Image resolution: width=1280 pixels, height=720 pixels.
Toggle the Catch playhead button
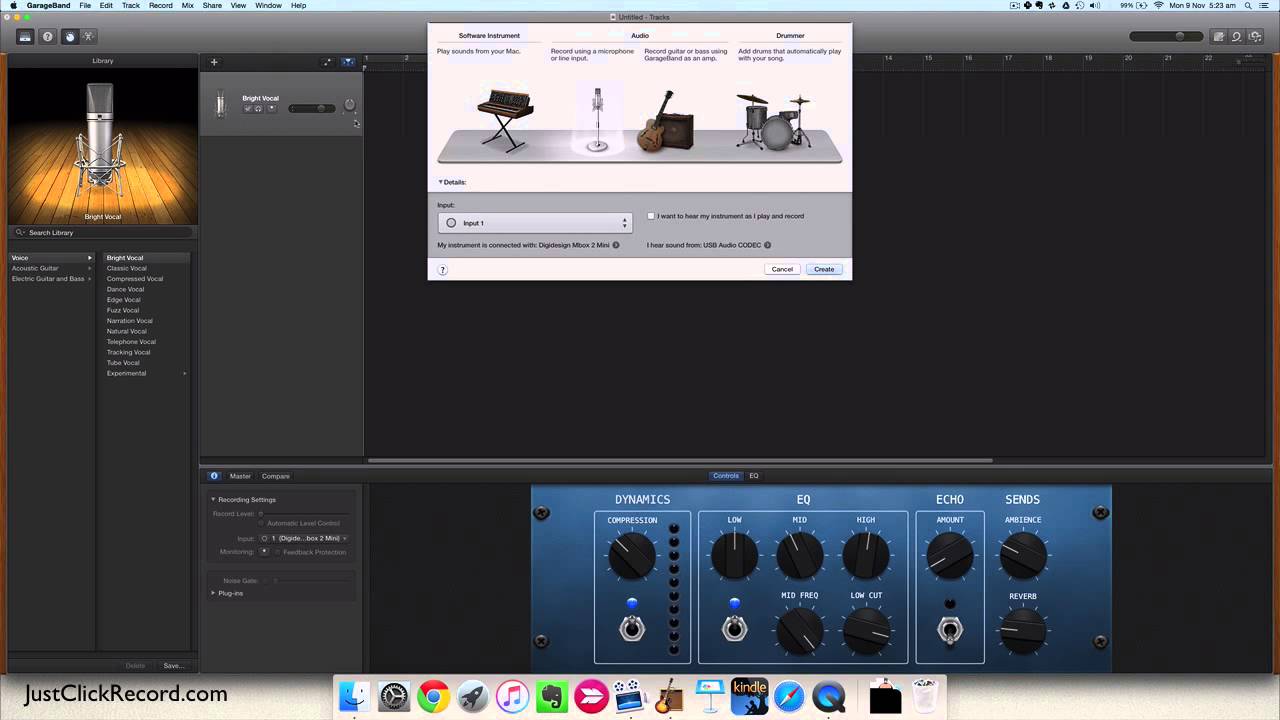[348, 62]
